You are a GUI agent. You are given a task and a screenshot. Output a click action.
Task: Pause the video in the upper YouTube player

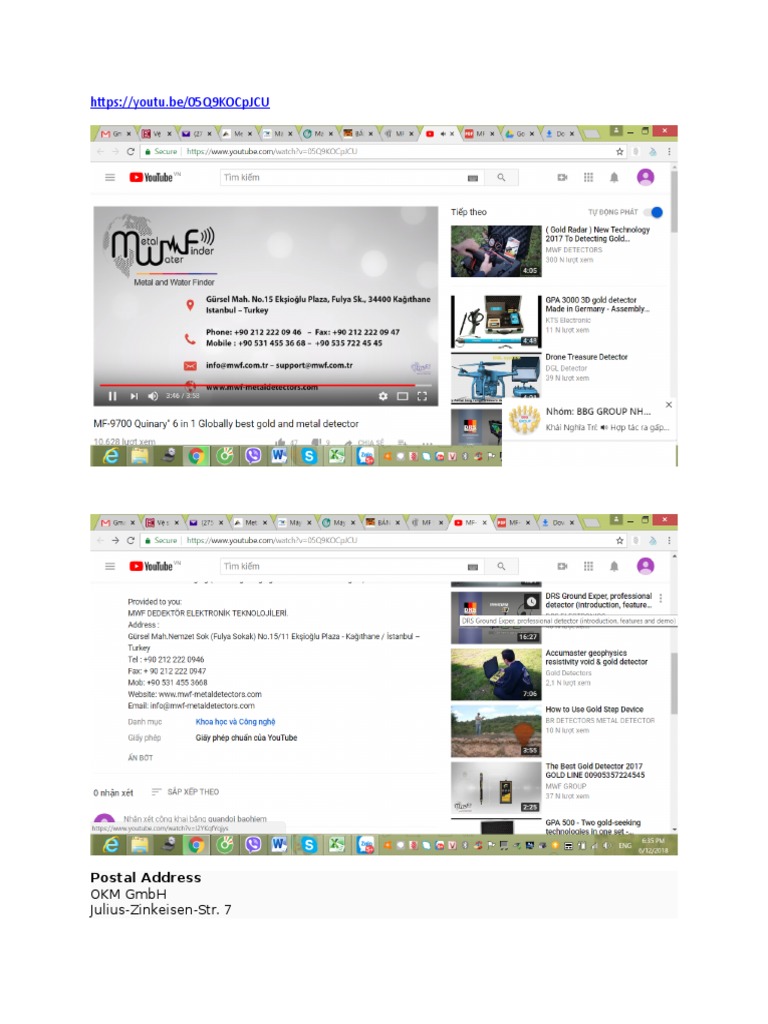click(112, 396)
